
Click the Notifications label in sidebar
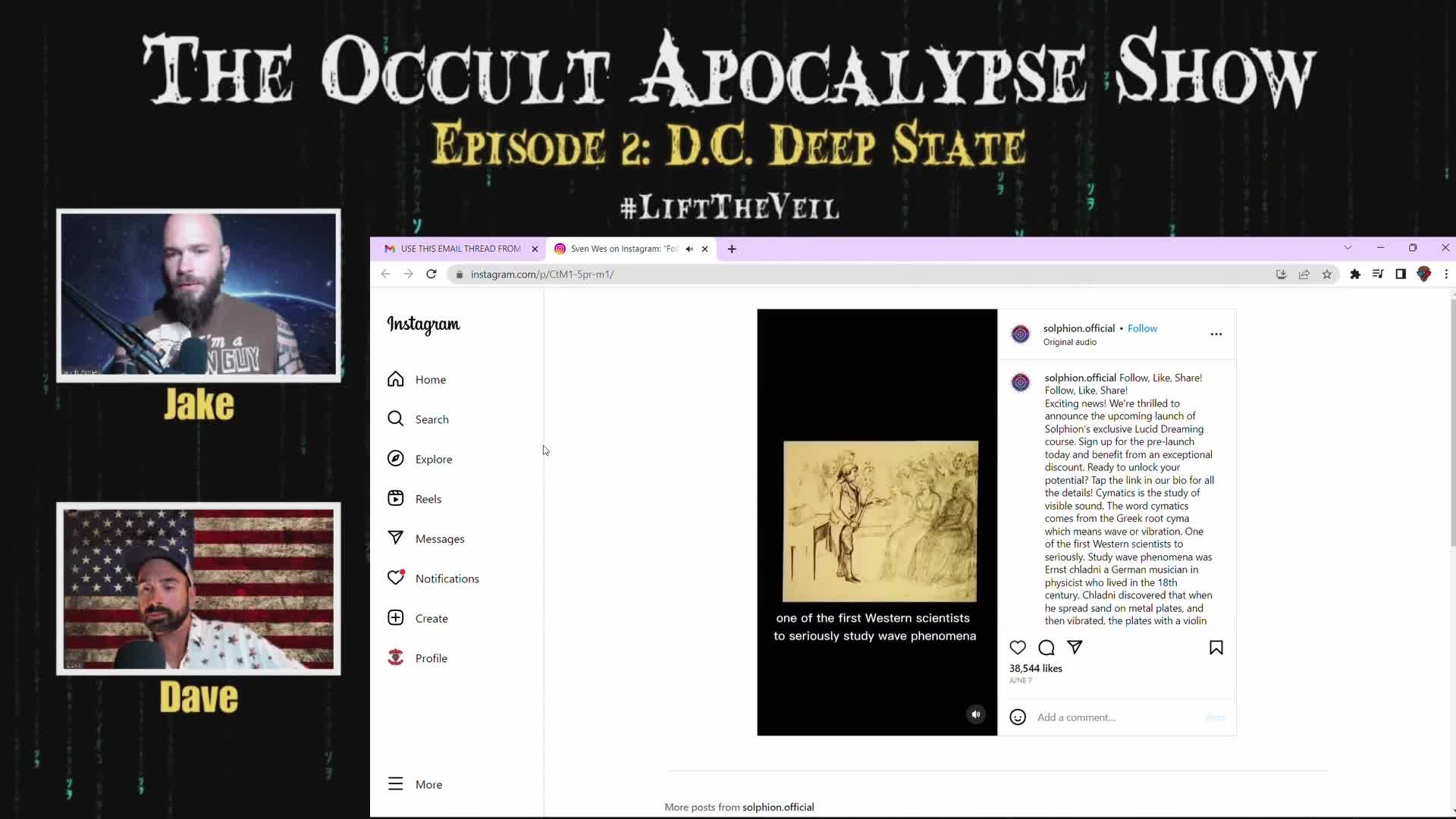(x=447, y=579)
